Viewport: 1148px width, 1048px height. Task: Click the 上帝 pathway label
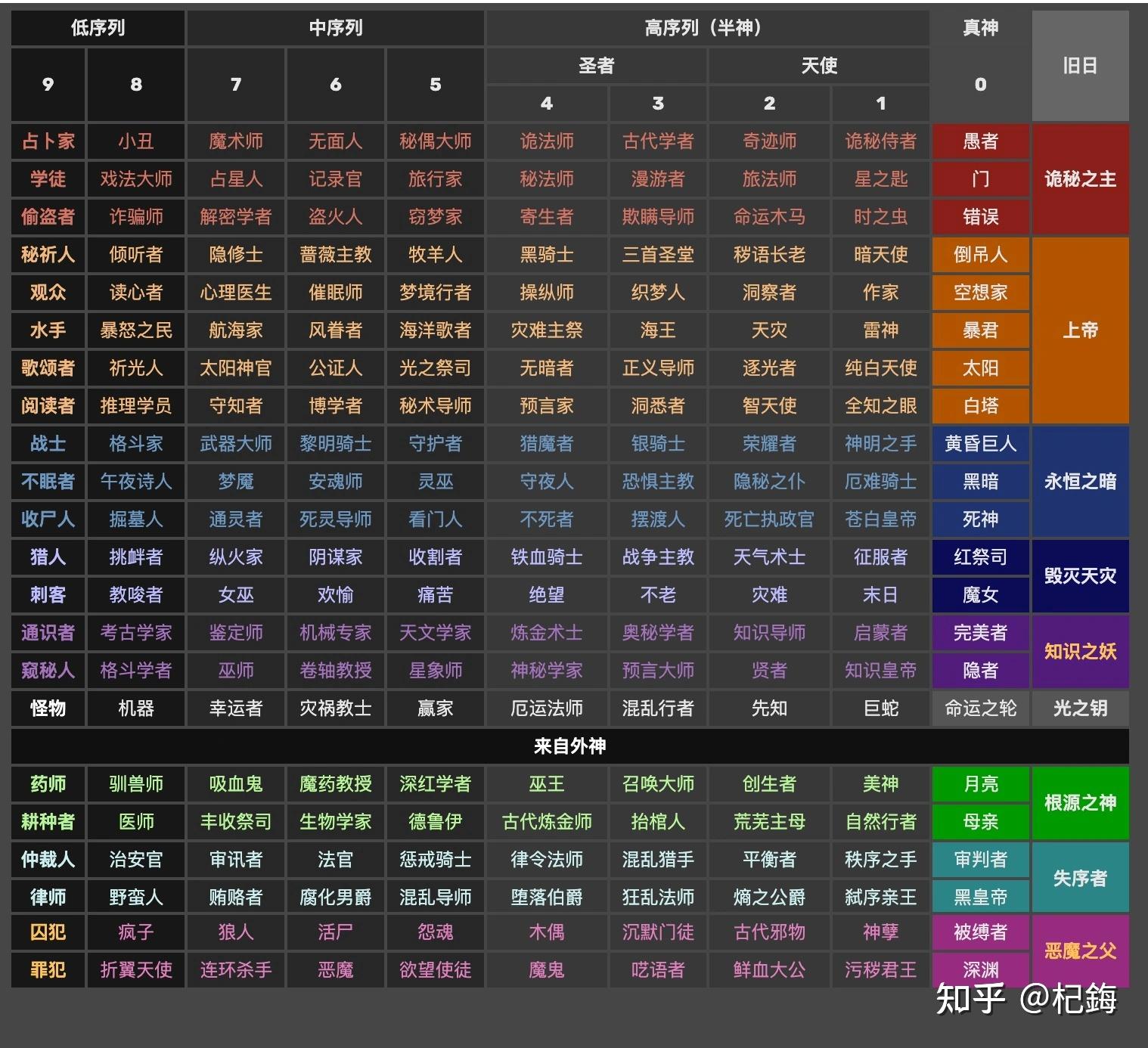pyautogui.click(x=1081, y=330)
